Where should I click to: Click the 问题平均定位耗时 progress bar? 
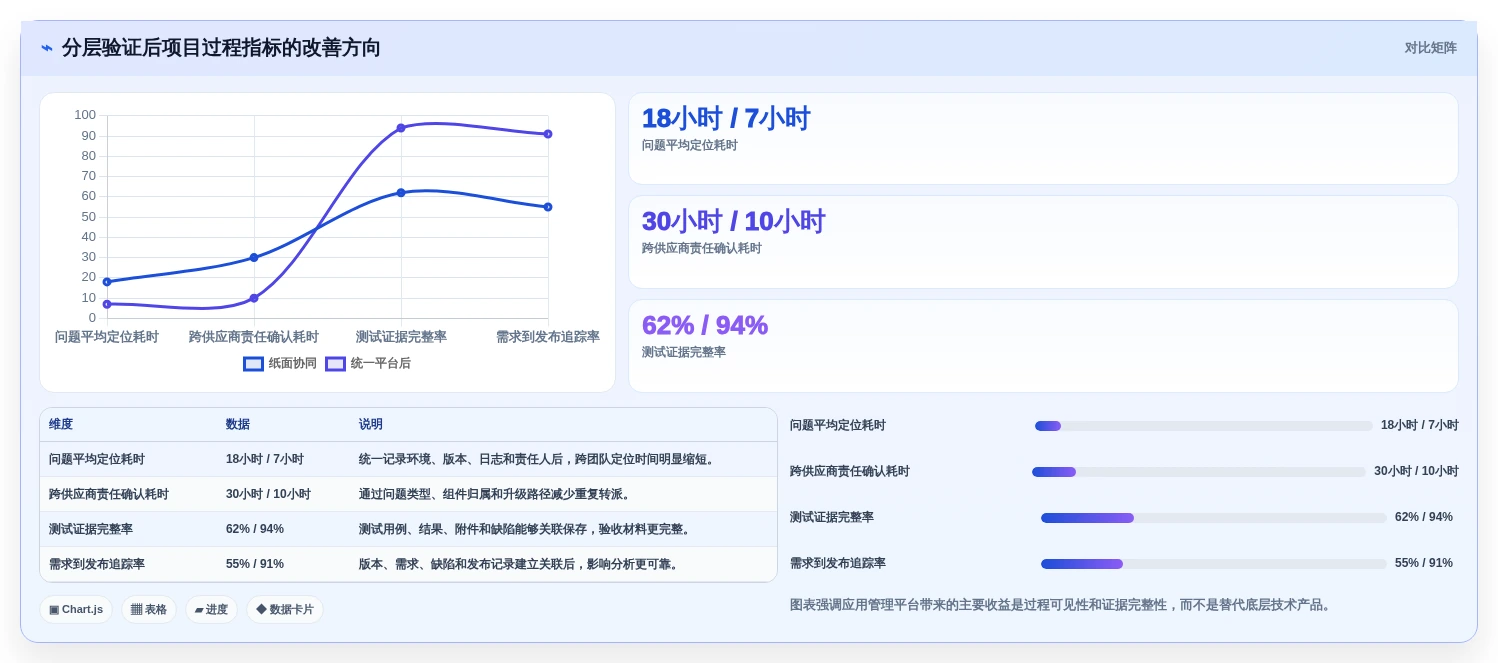[x=1204, y=426]
